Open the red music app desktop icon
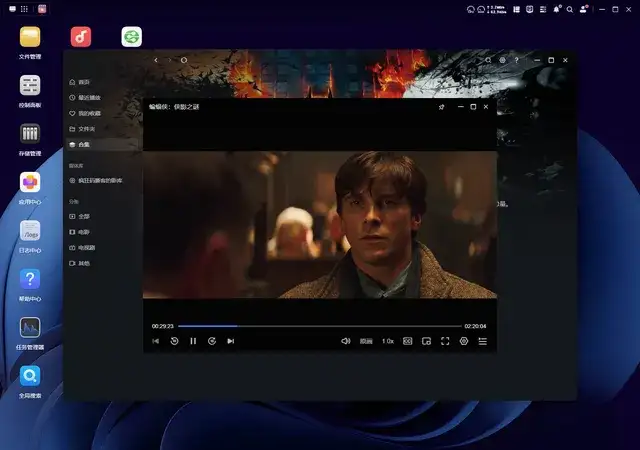The height and width of the screenshot is (450, 640). [x=81, y=37]
